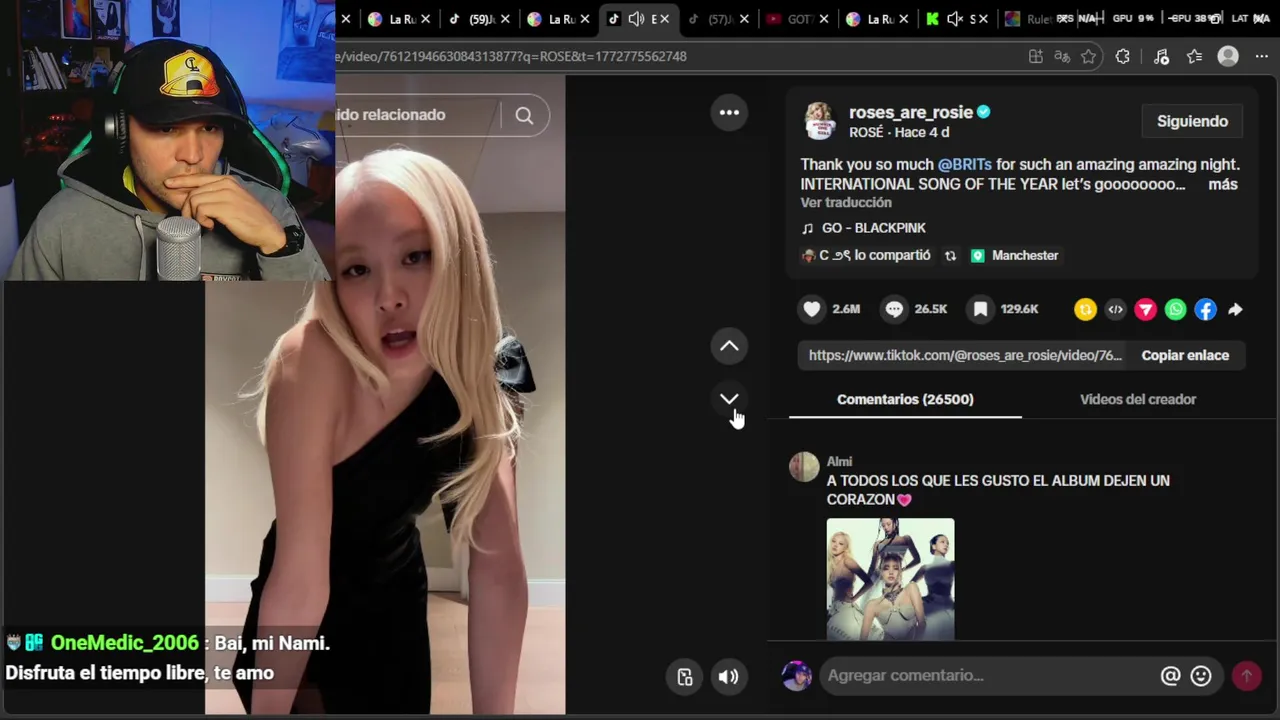Mute the active TikTok tab's speaker icon
Image resolution: width=1280 pixels, height=720 pixels.
[x=636, y=19]
